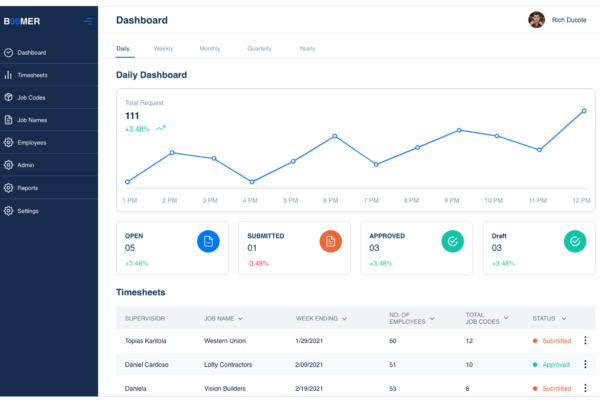
Task: Click the orange Submitted document icon
Action: pyautogui.click(x=330, y=241)
